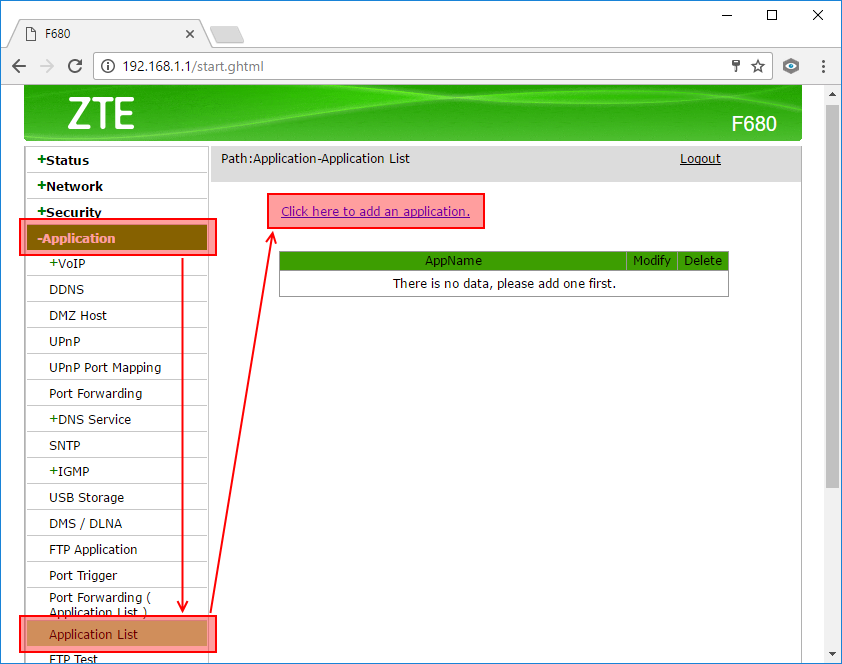Collapse the Application menu
The width and height of the screenshot is (842, 664).
[117, 238]
